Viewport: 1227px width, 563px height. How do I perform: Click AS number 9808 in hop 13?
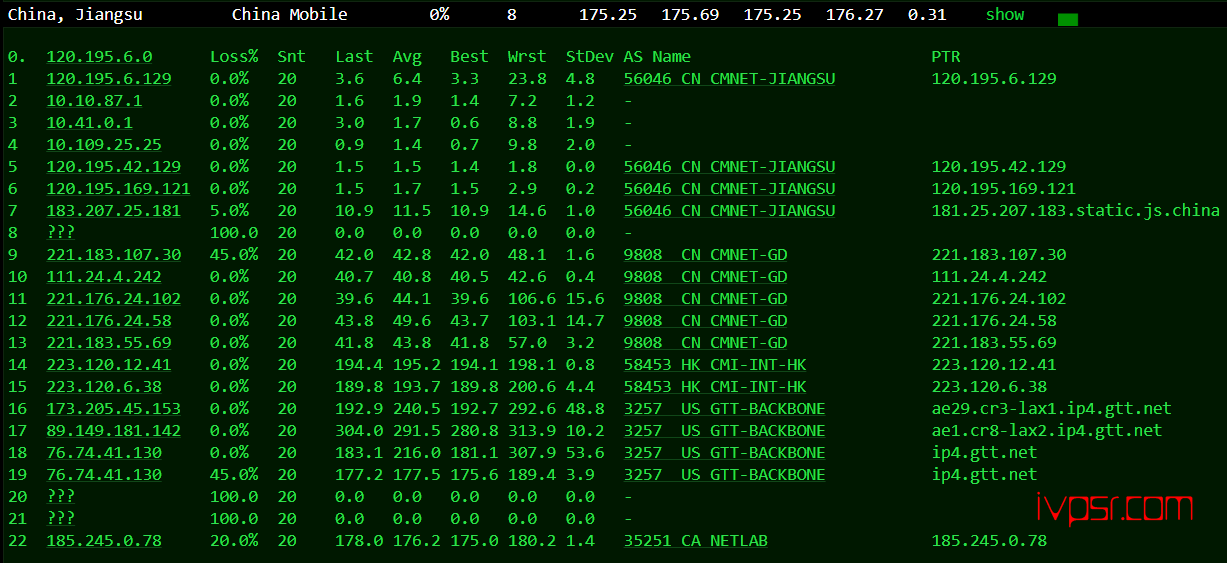coord(643,343)
